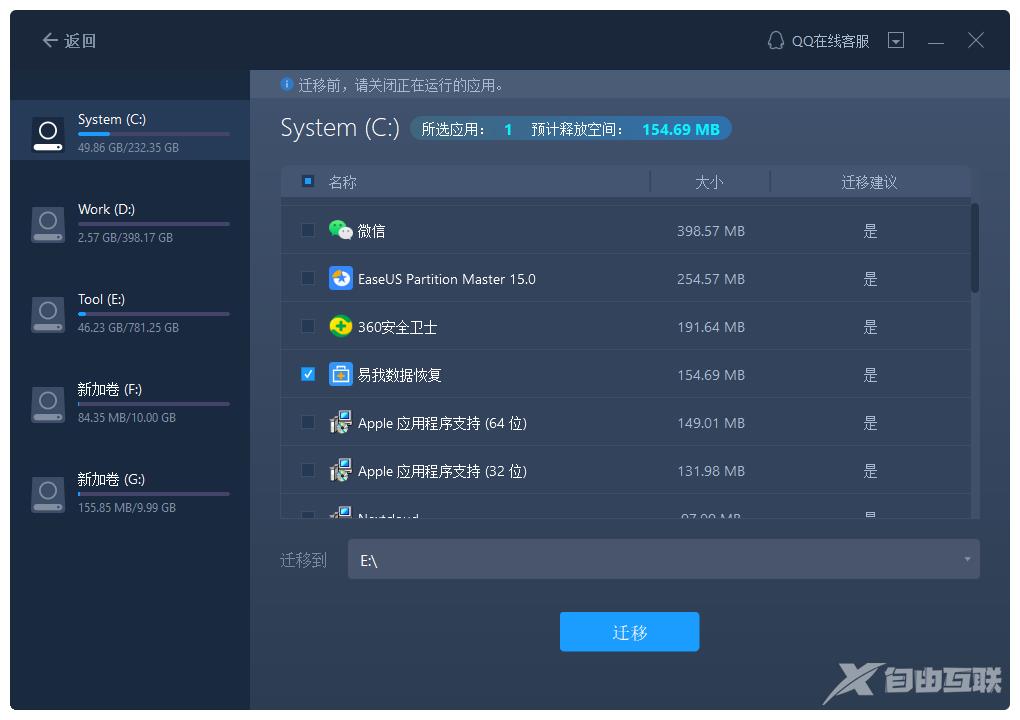The height and width of the screenshot is (720, 1020).
Task: Open QQ在线客服 support link
Action: point(830,41)
